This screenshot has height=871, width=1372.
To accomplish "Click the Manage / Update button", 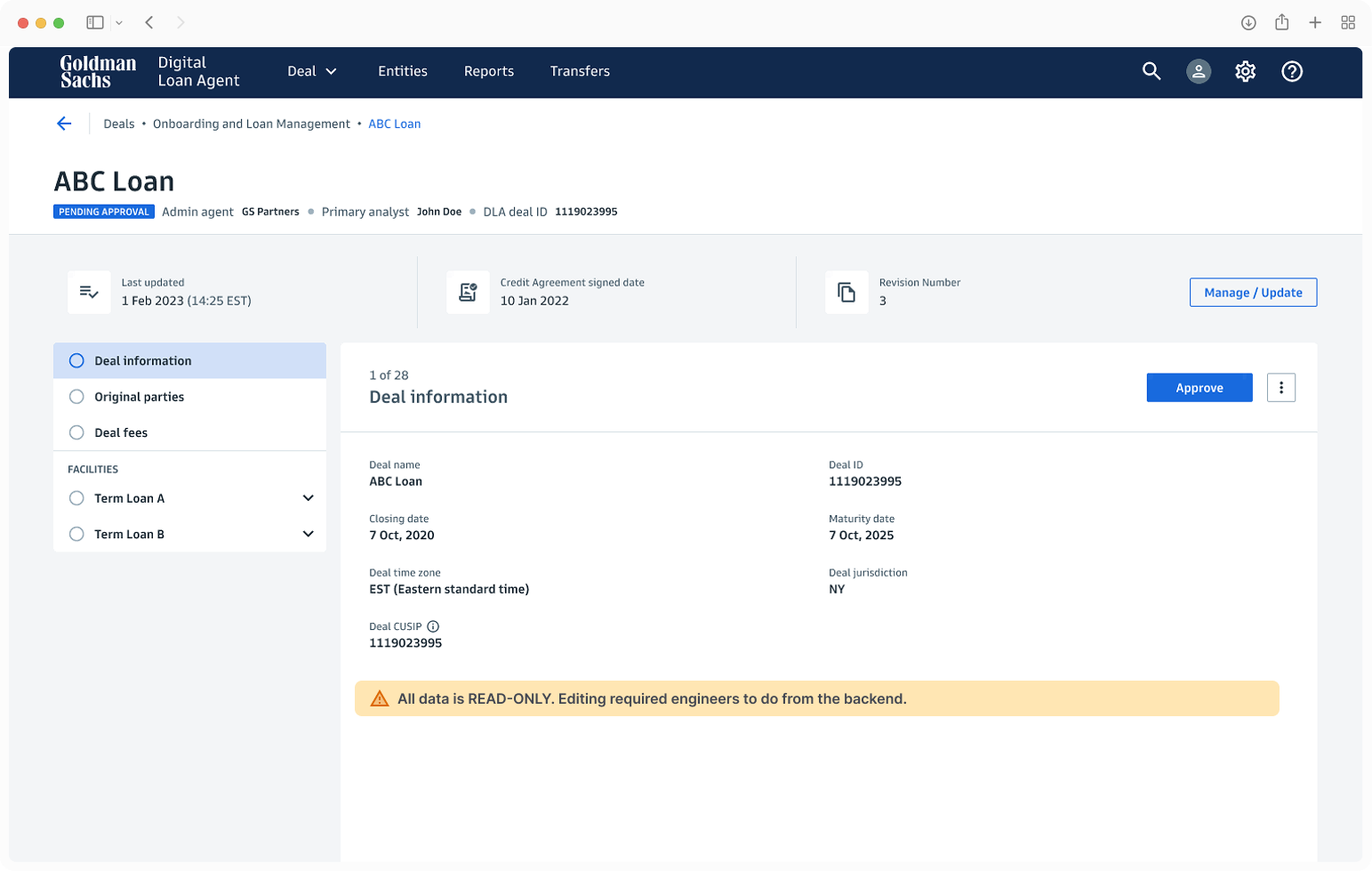I will (x=1253, y=293).
